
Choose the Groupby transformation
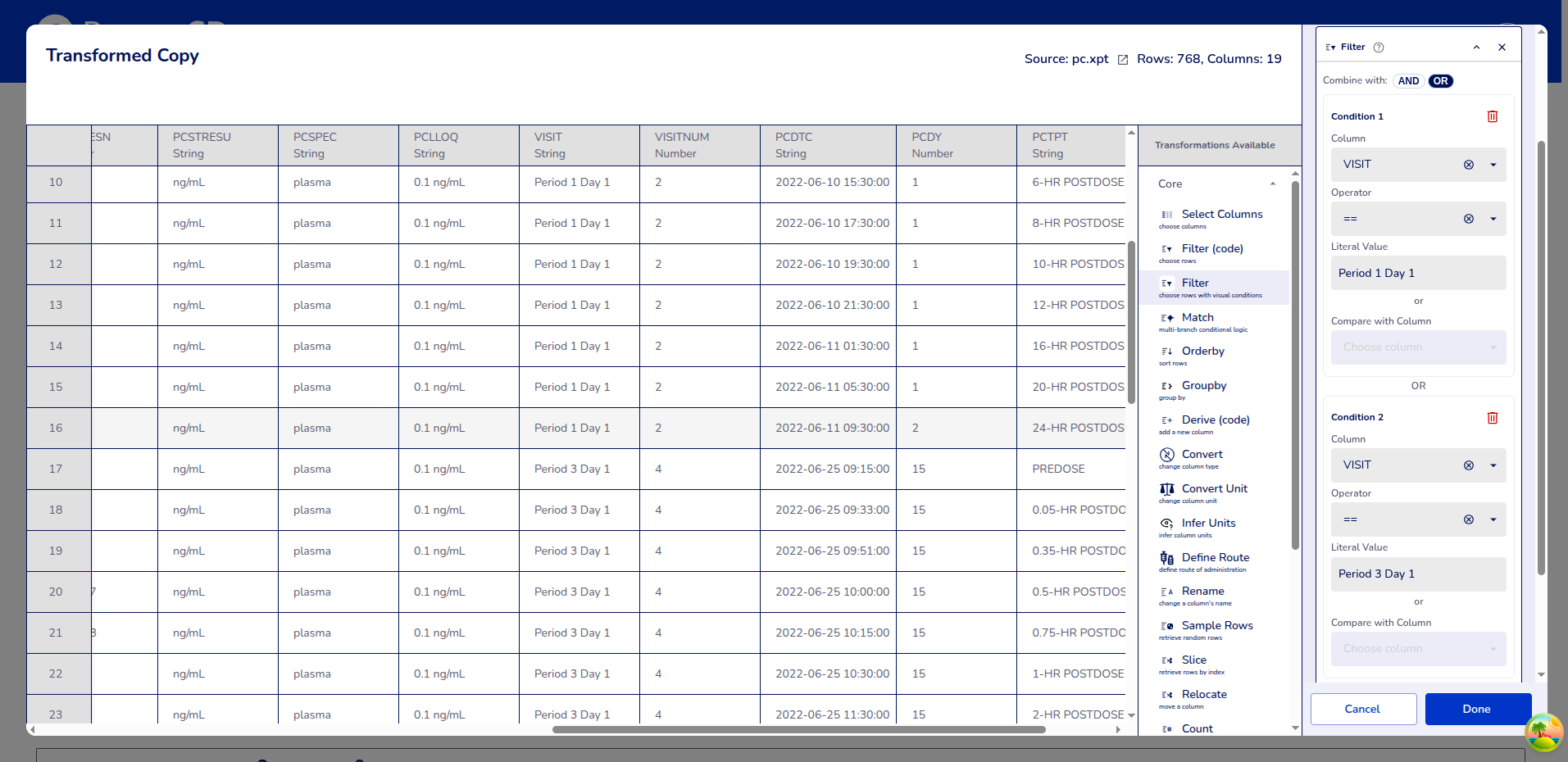click(x=1203, y=386)
